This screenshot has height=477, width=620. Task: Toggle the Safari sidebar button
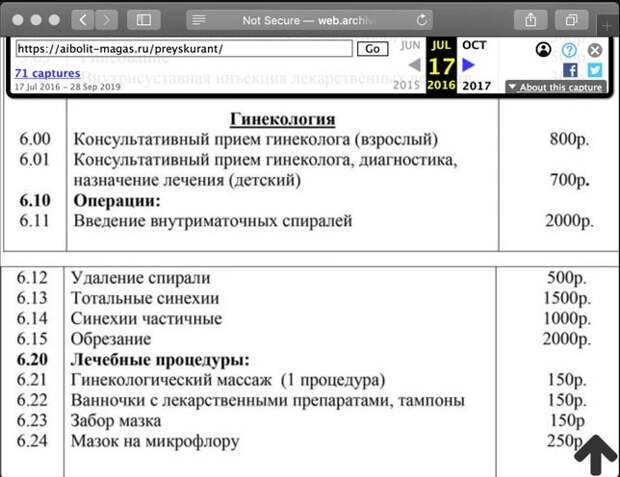pos(144,20)
